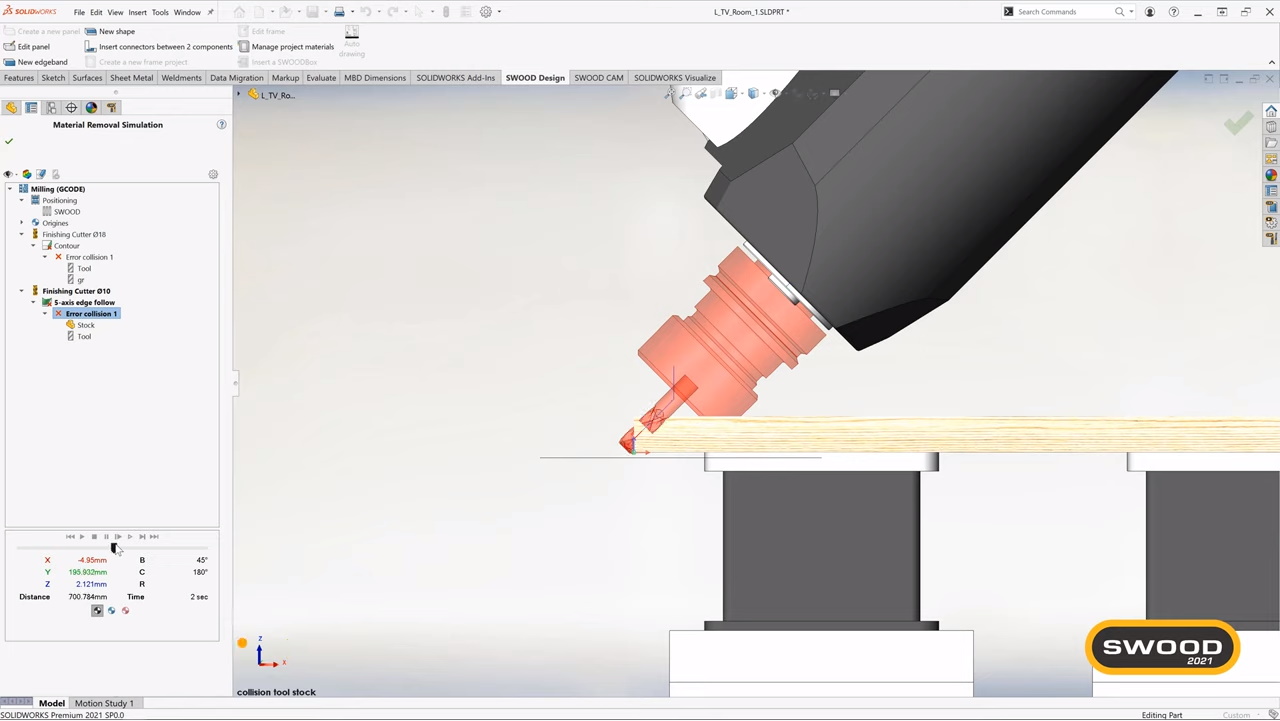Select the ConfigurationManager tab icon
The width and height of the screenshot is (1280, 721).
tap(51, 108)
